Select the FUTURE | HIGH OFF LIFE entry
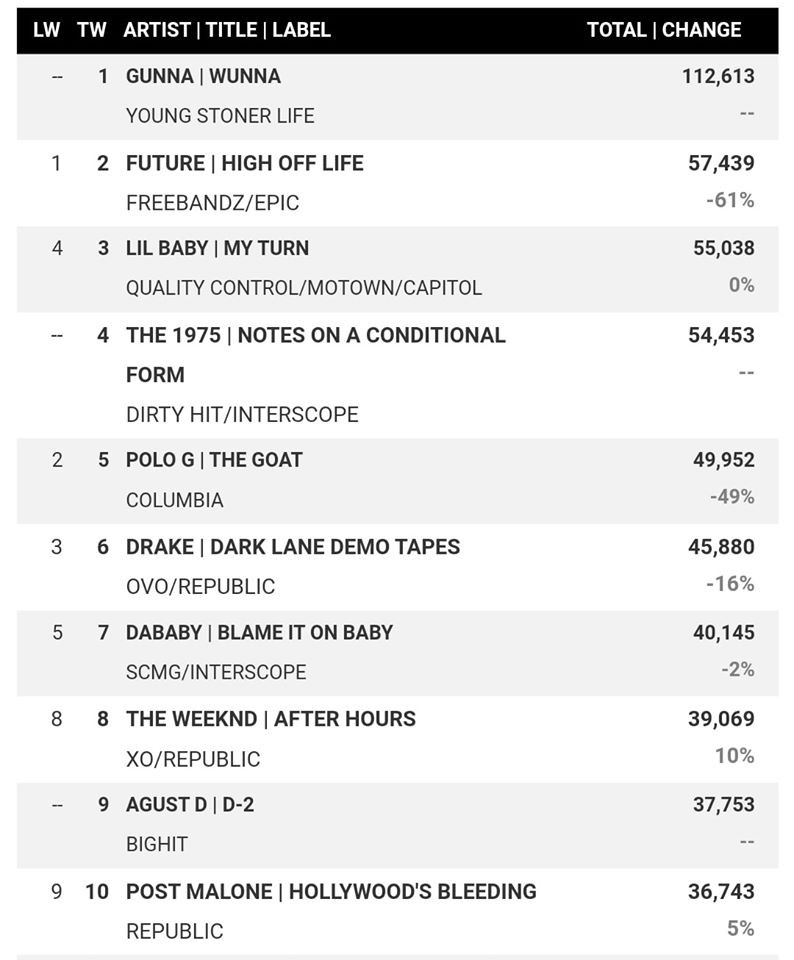The image size is (794, 960). click(244, 163)
